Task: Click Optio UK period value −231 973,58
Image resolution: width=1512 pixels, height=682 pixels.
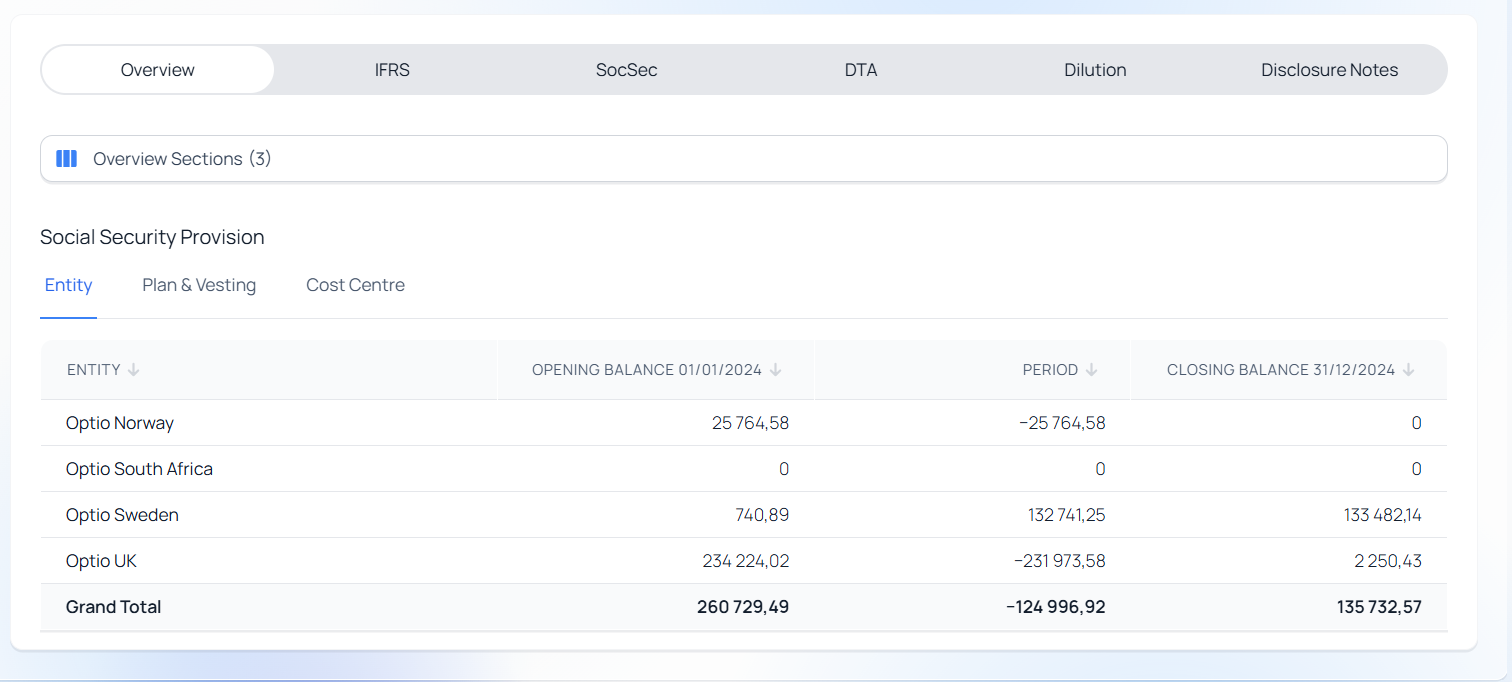Action: coord(1060,561)
